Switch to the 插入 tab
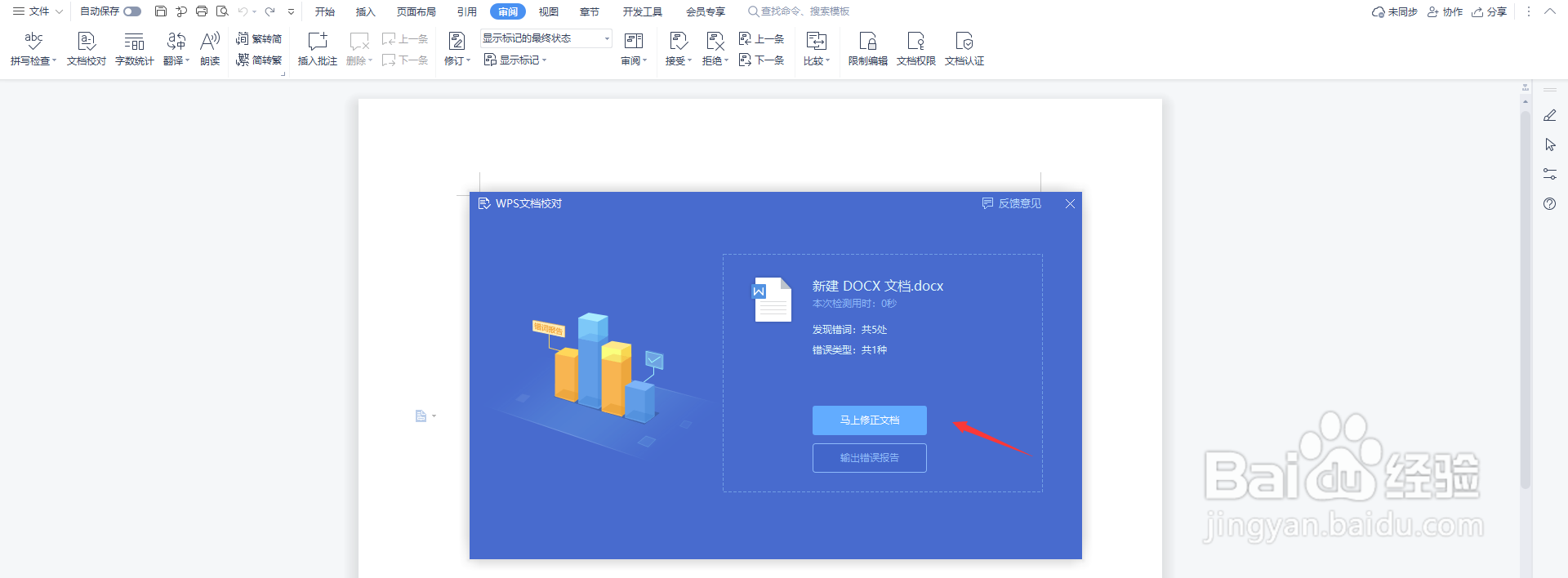This screenshot has width=1568, height=578. click(x=366, y=11)
